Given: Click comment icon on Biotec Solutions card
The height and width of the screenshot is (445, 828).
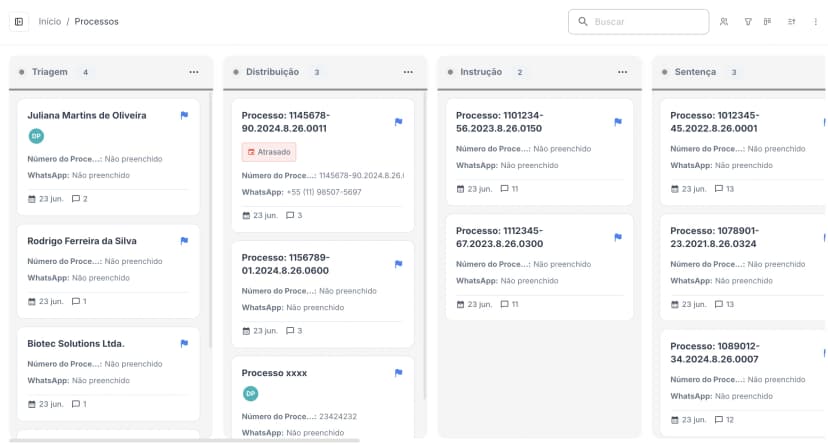Looking at the screenshot, I should [x=76, y=404].
